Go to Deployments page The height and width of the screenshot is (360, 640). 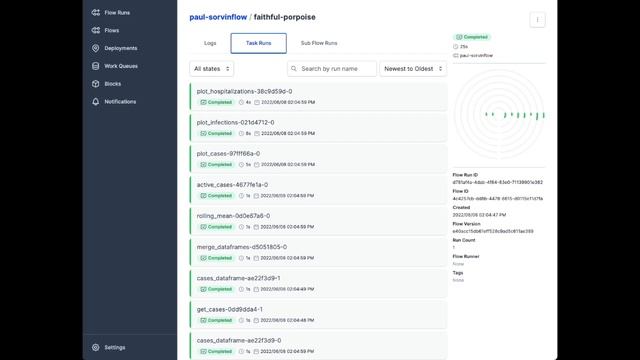(120, 48)
